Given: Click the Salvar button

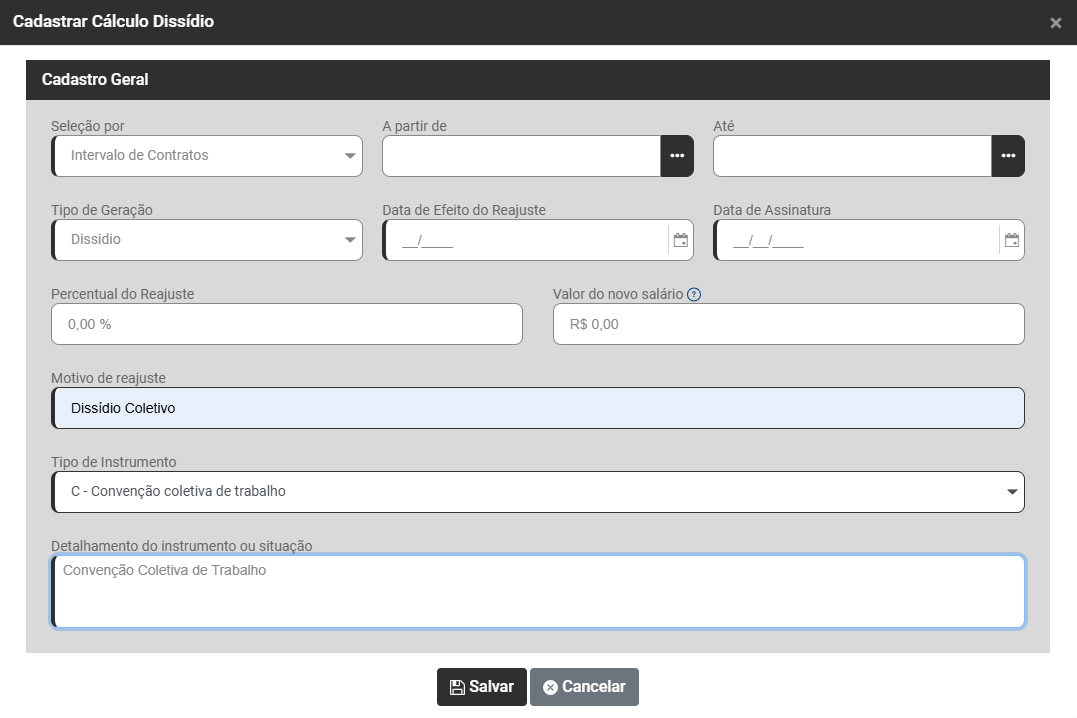Looking at the screenshot, I should 481,687.
